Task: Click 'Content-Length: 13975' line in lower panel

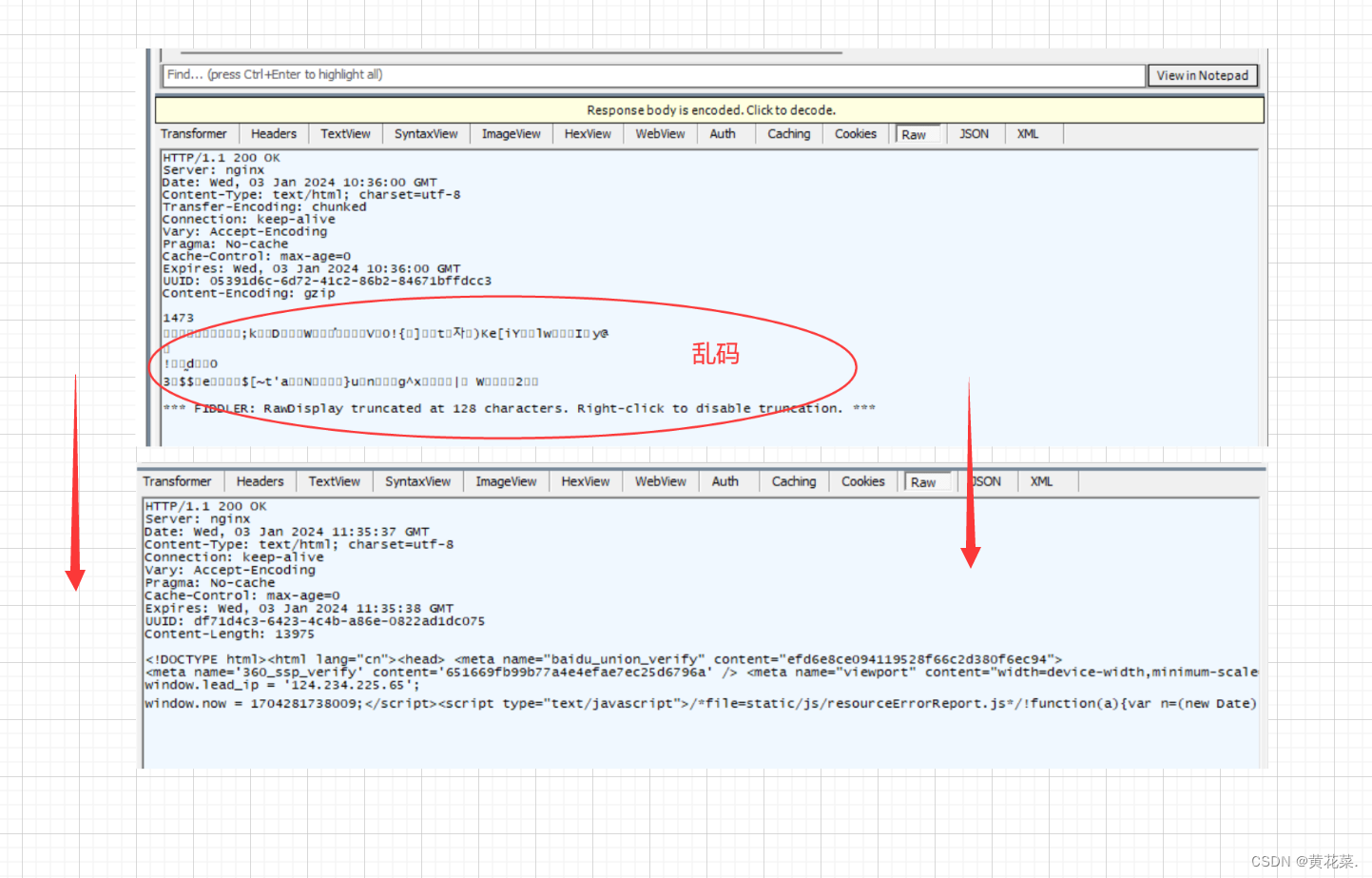Action: click(229, 634)
